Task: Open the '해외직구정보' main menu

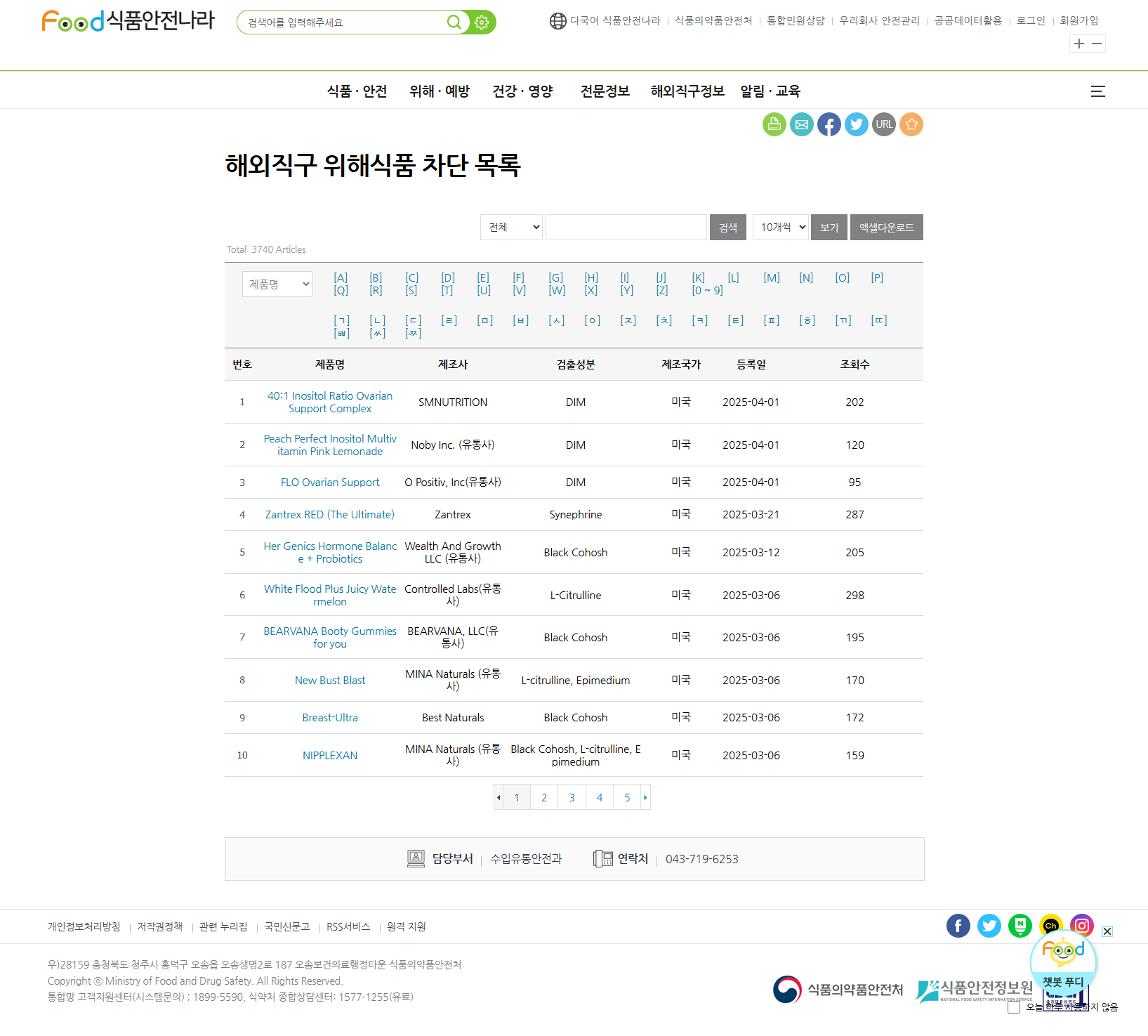Action: tap(687, 91)
